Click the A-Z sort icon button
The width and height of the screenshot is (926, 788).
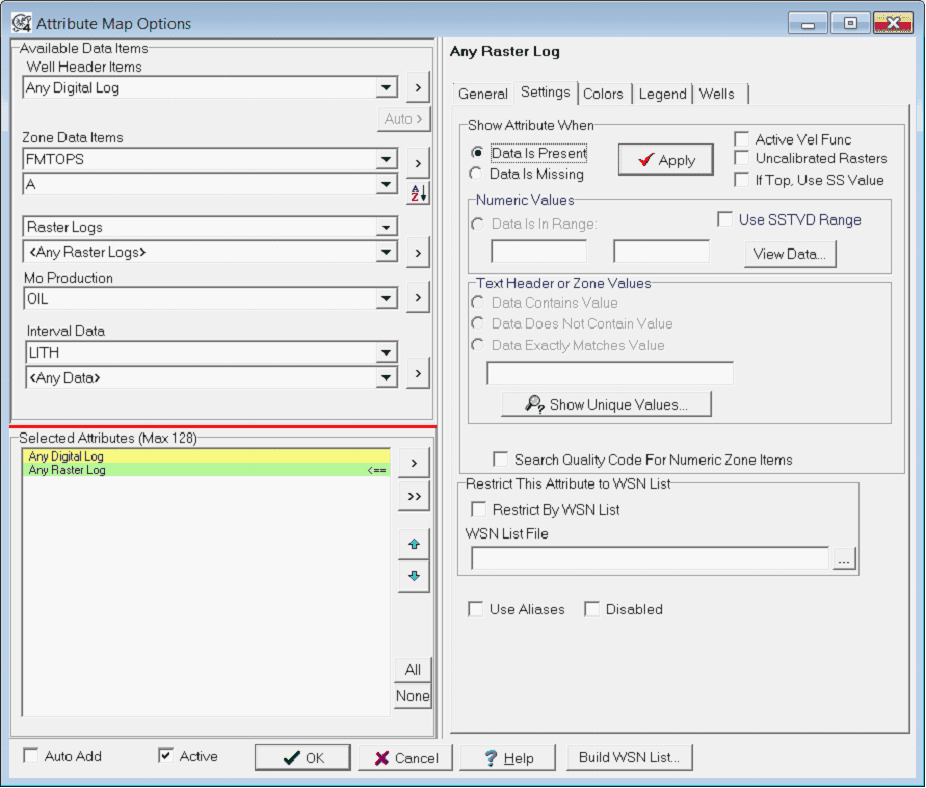417,194
